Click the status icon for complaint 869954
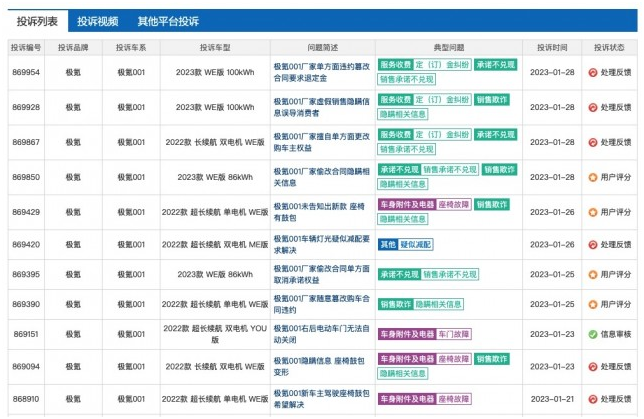The width and height of the screenshot is (644, 419). pyautogui.click(x=593, y=72)
